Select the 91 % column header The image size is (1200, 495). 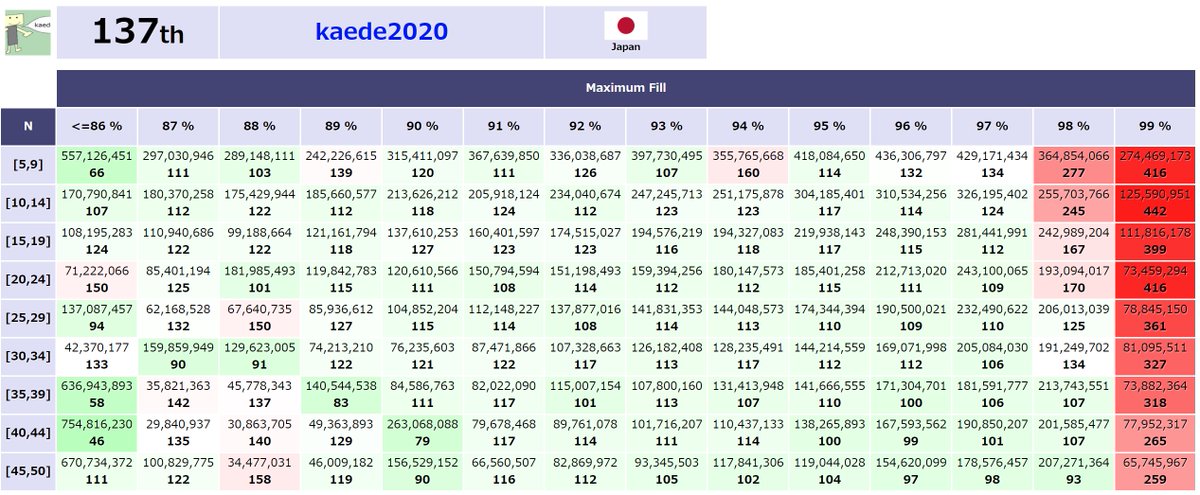[x=504, y=126]
